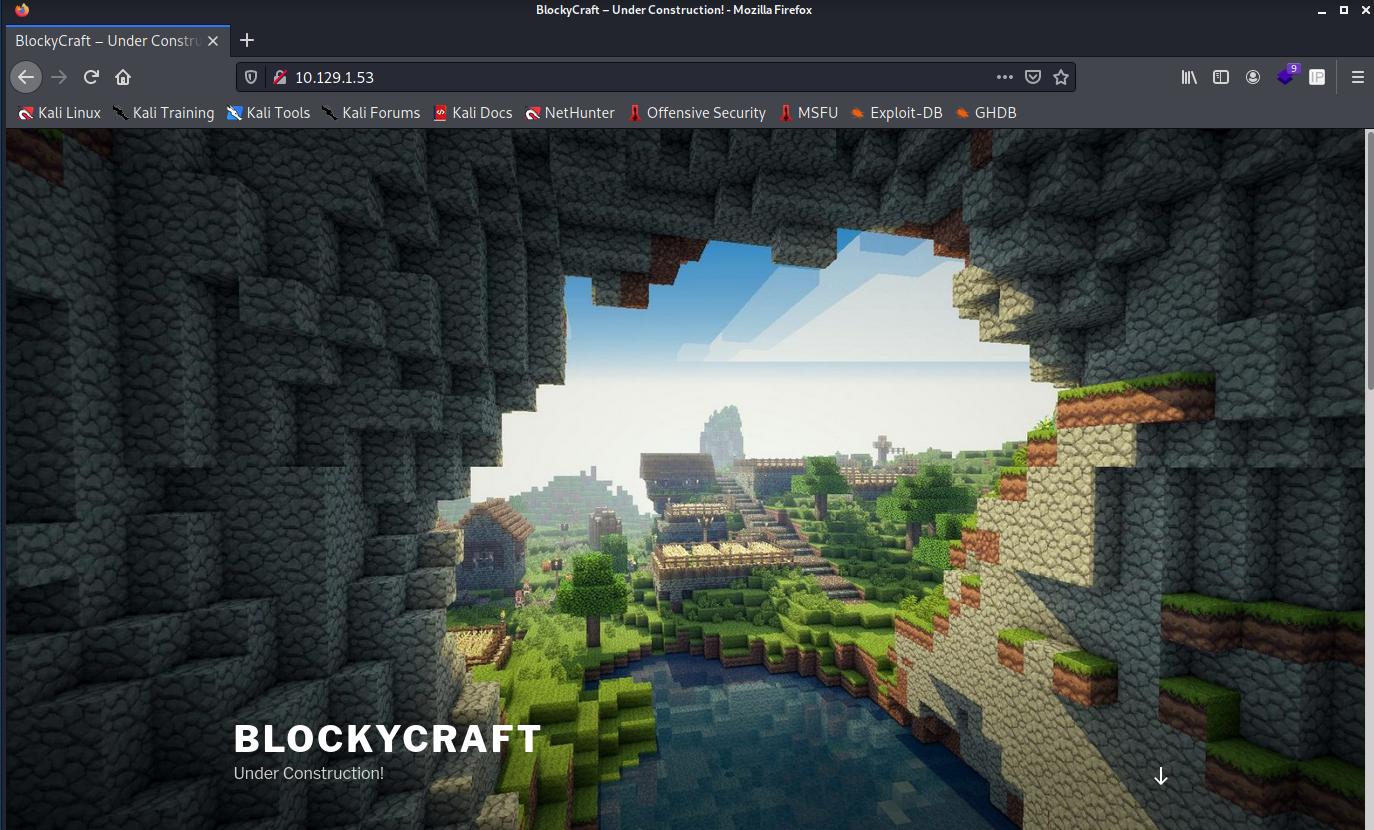1374x830 pixels.
Task: Open the Exploit-DB bookmark
Action: (x=896, y=113)
